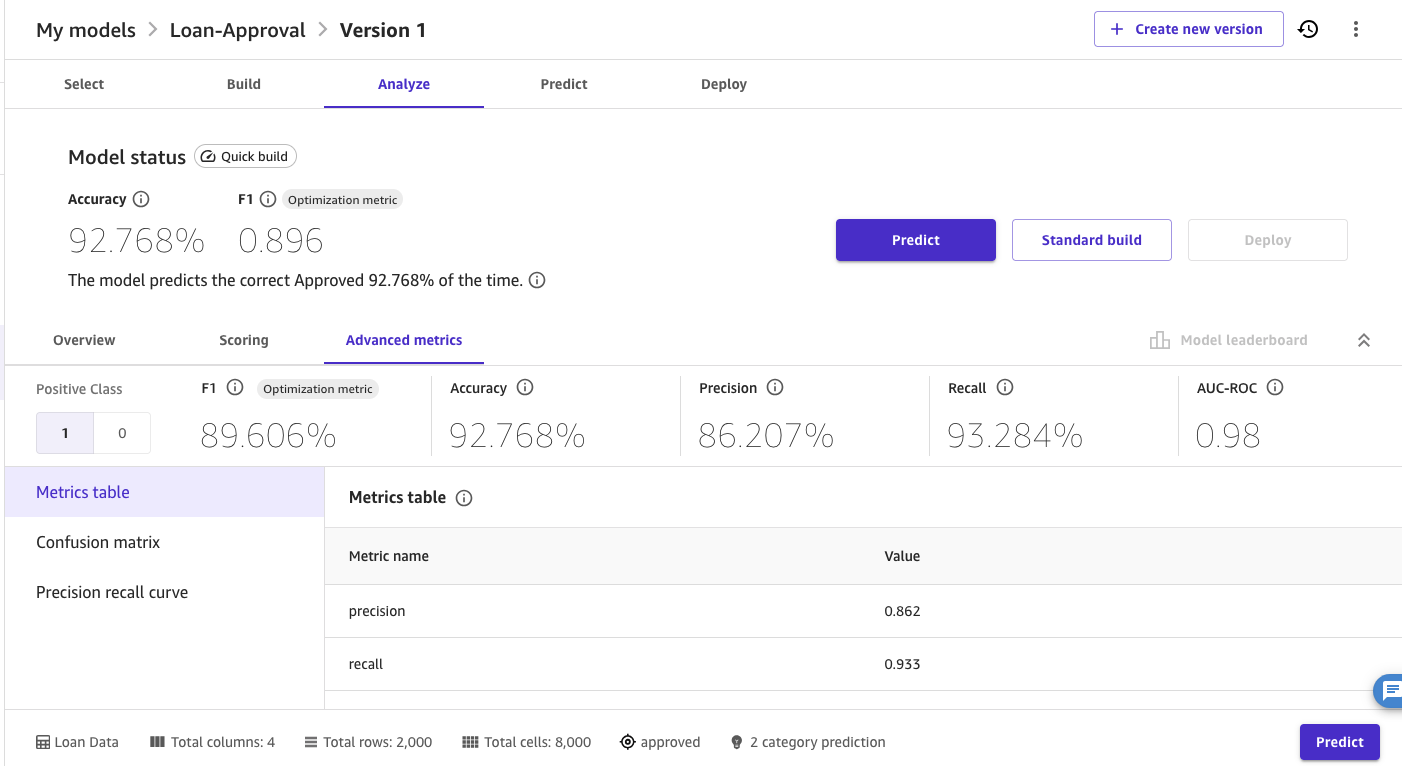Switch to the Scoring tab
The height and width of the screenshot is (766, 1402).
click(244, 340)
